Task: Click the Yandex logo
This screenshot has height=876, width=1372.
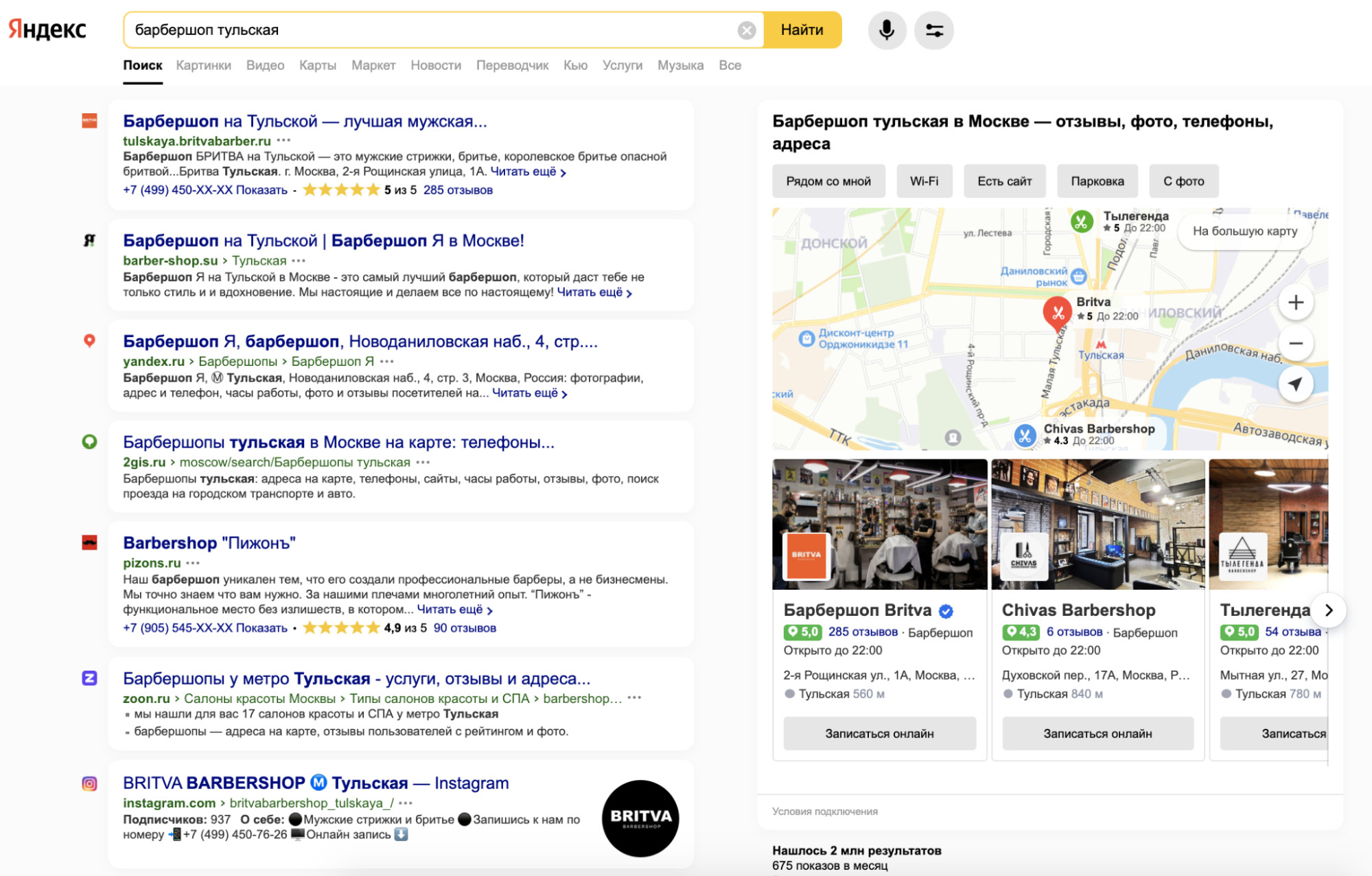Action: click(x=47, y=30)
